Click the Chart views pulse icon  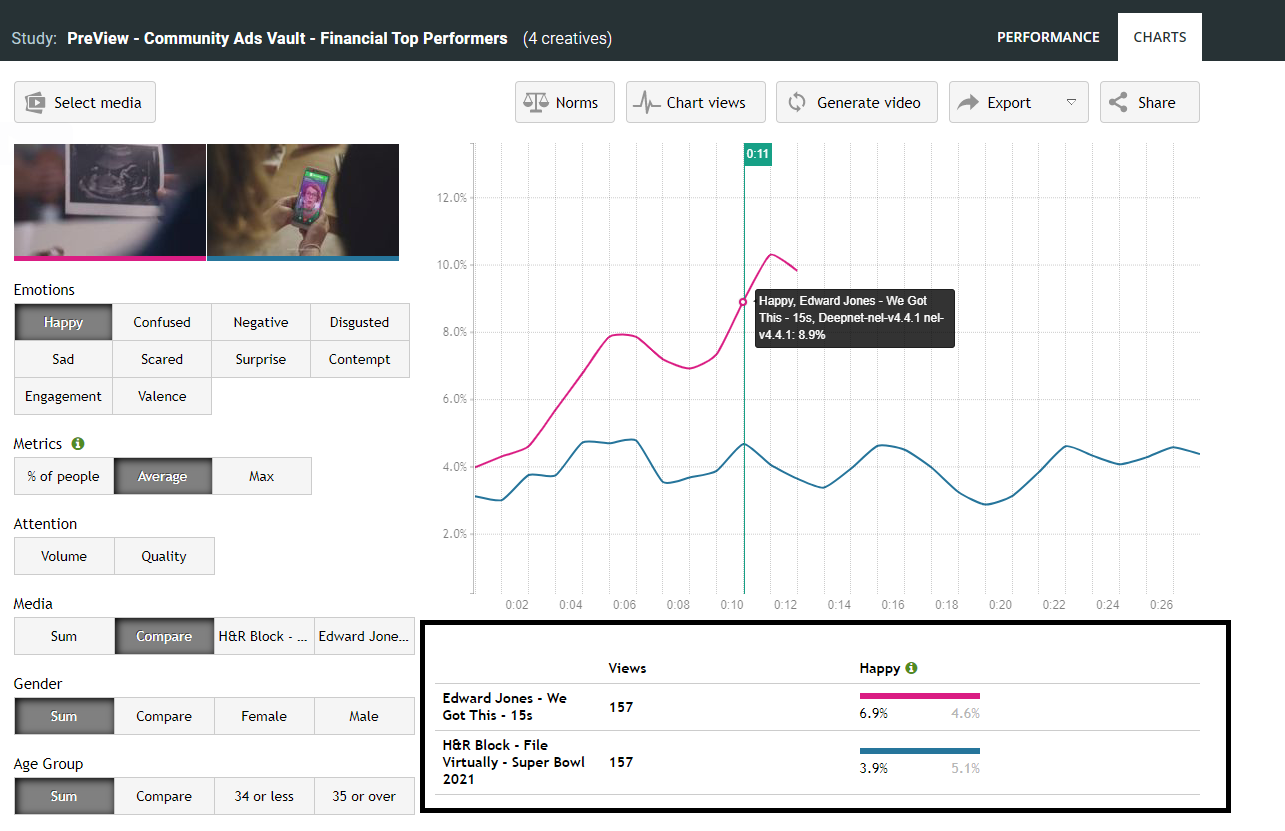pos(648,102)
